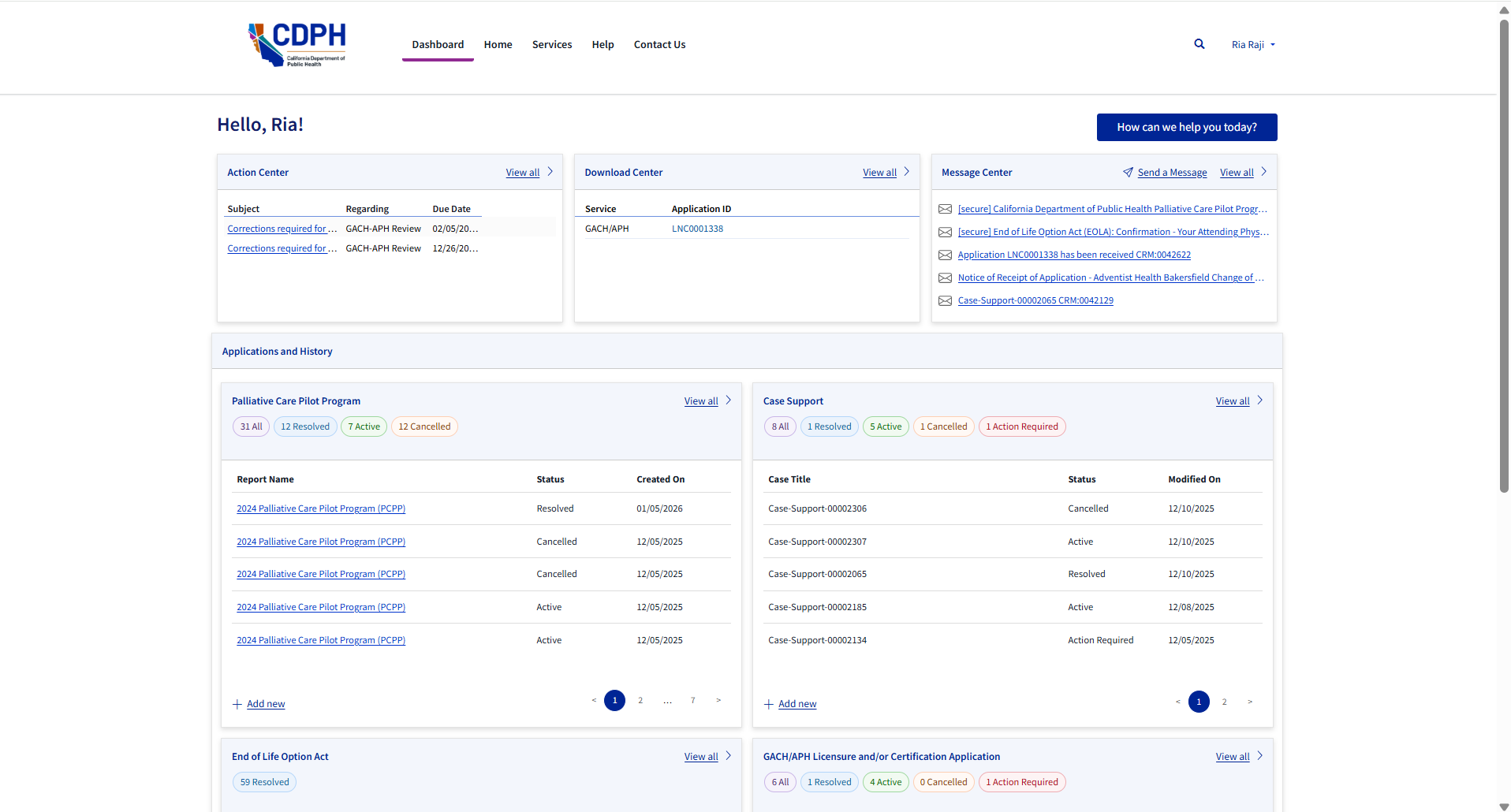Click envelope icon beside Palliative Care Pilot message
This screenshot has height=812, width=1511.
click(x=945, y=209)
